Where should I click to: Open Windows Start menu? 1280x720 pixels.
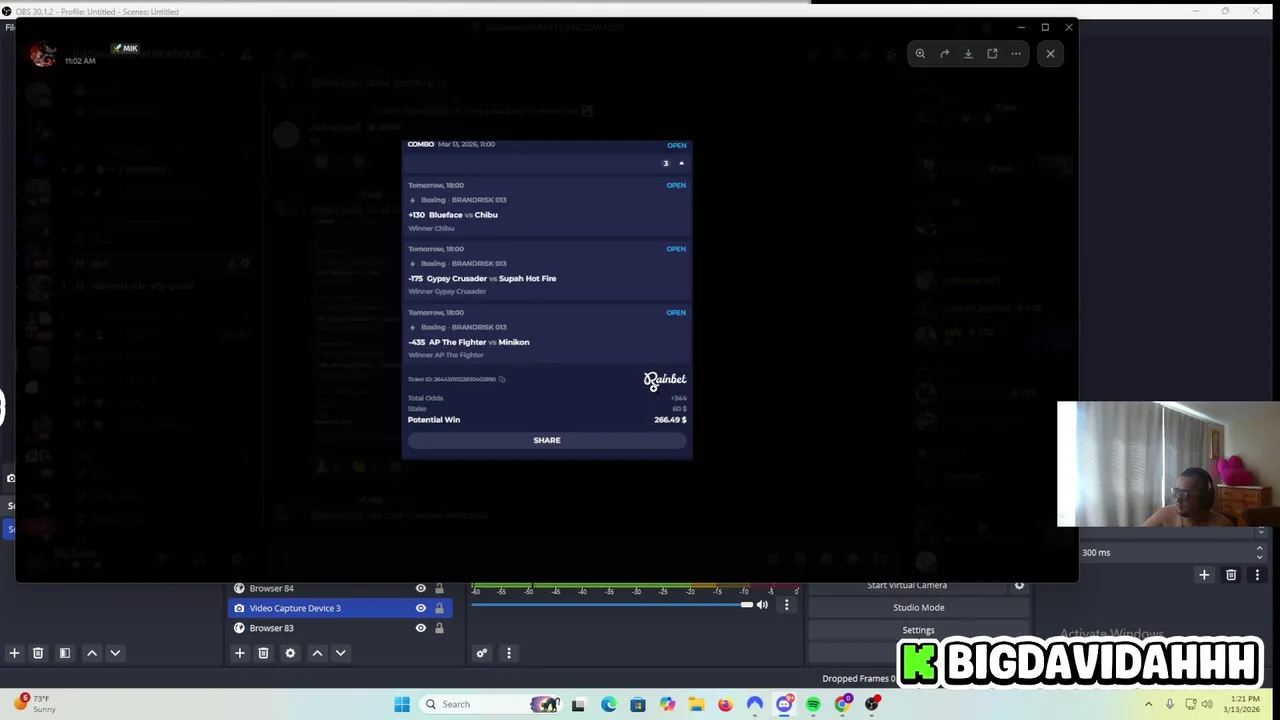pyautogui.click(x=402, y=704)
